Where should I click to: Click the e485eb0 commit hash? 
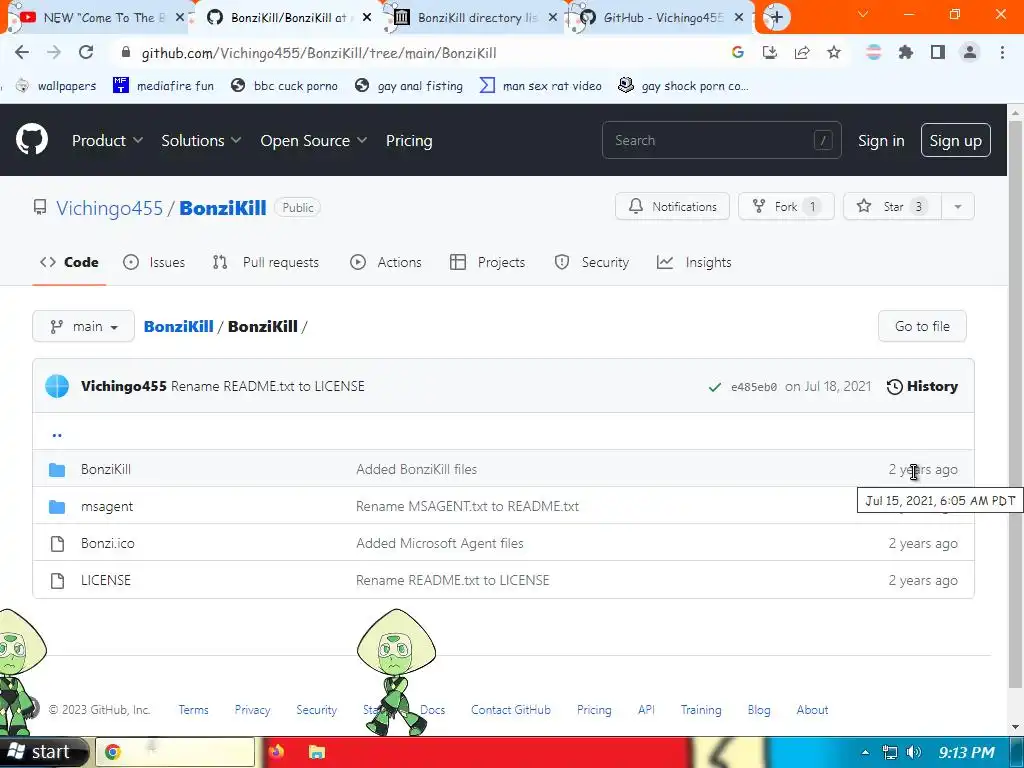point(754,387)
